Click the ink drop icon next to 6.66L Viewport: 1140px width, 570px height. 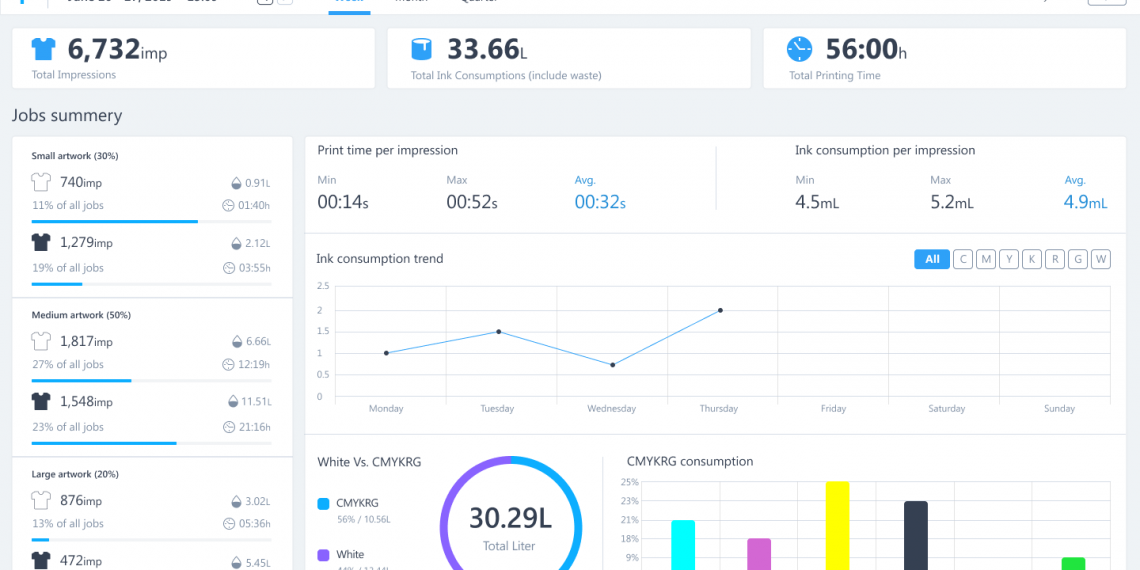point(235,342)
